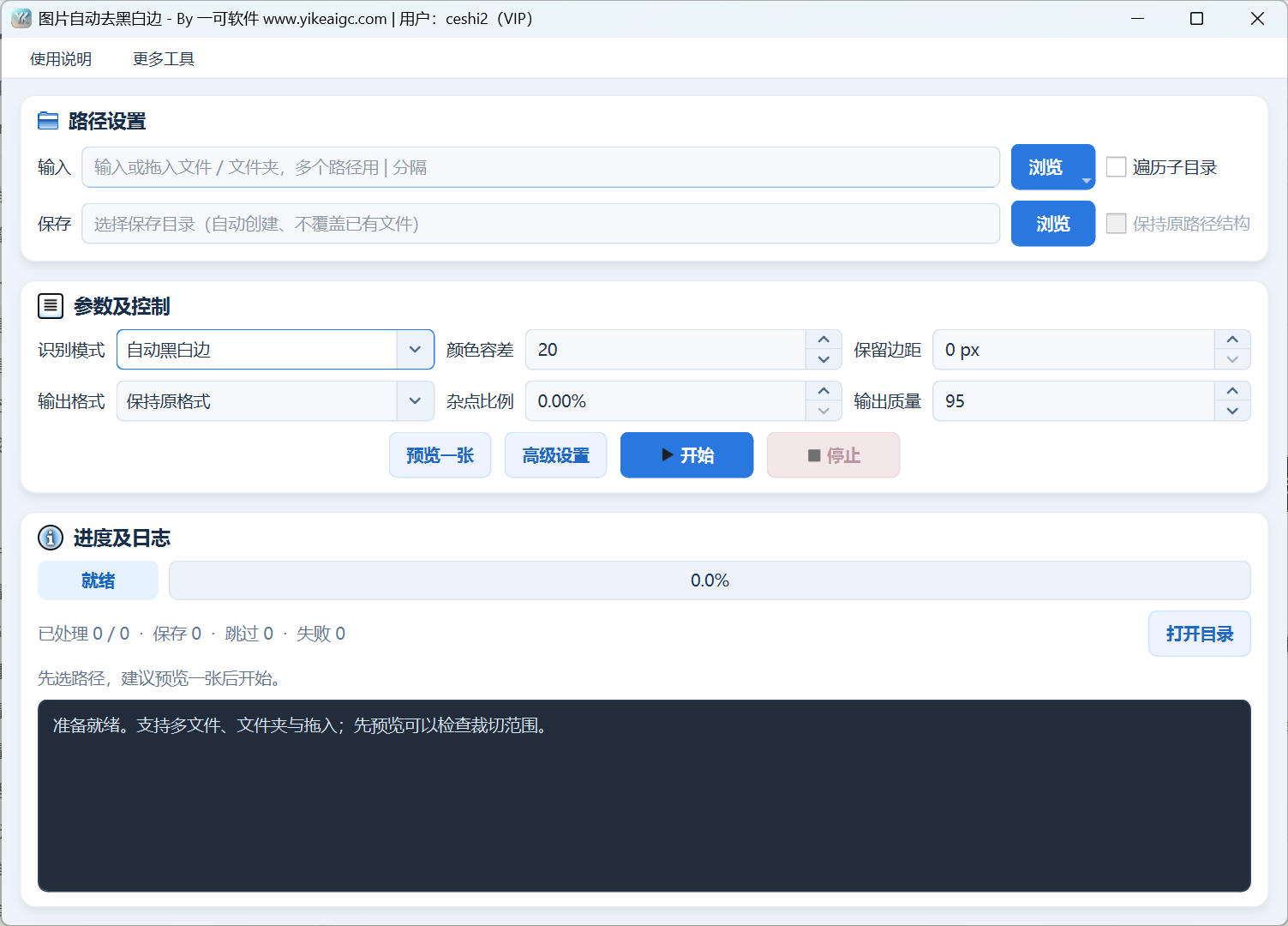Click the hint text 先选路径，建议预览一张后开始。
This screenshot has width=1288, height=926.
coord(160,678)
